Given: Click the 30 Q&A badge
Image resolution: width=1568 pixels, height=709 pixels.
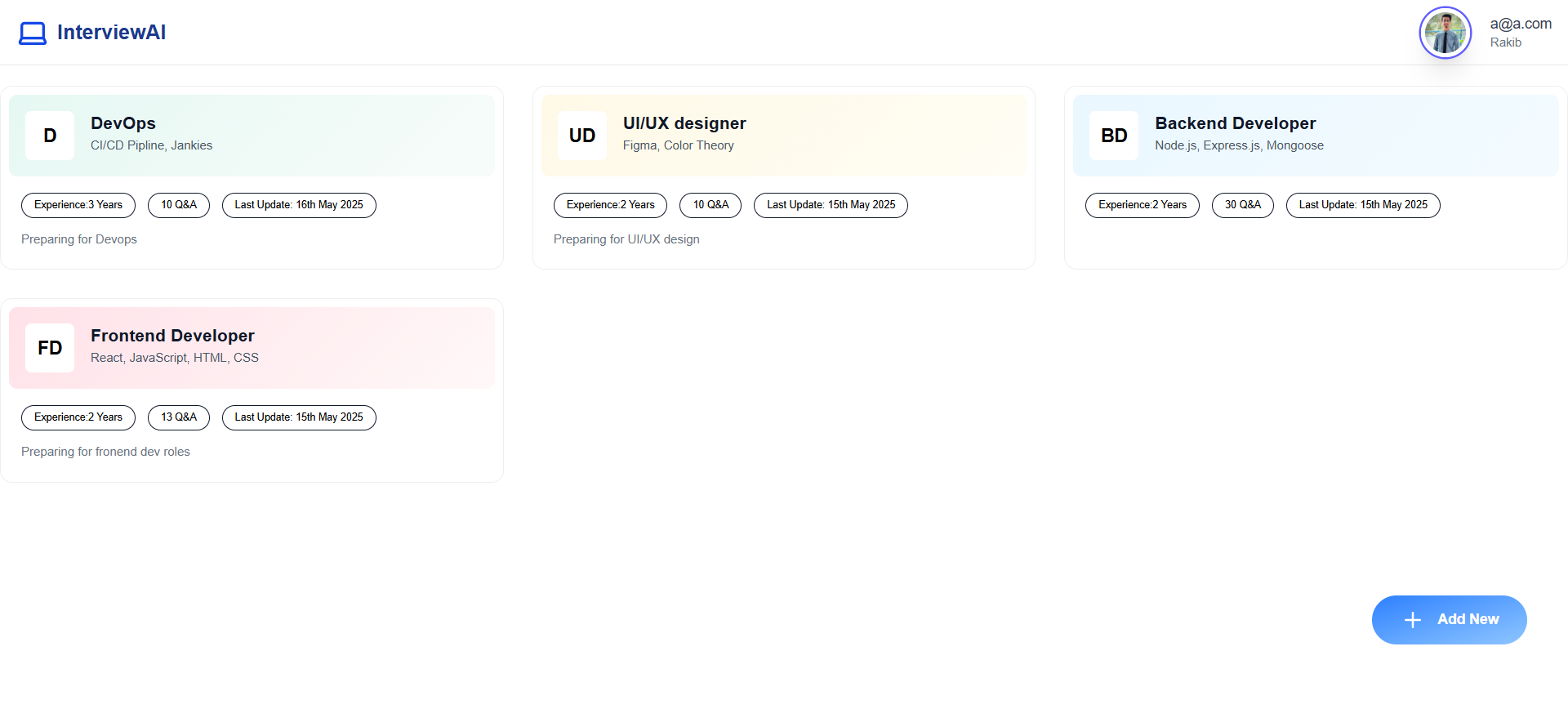Looking at the screenshot, I should point(1242,205).
